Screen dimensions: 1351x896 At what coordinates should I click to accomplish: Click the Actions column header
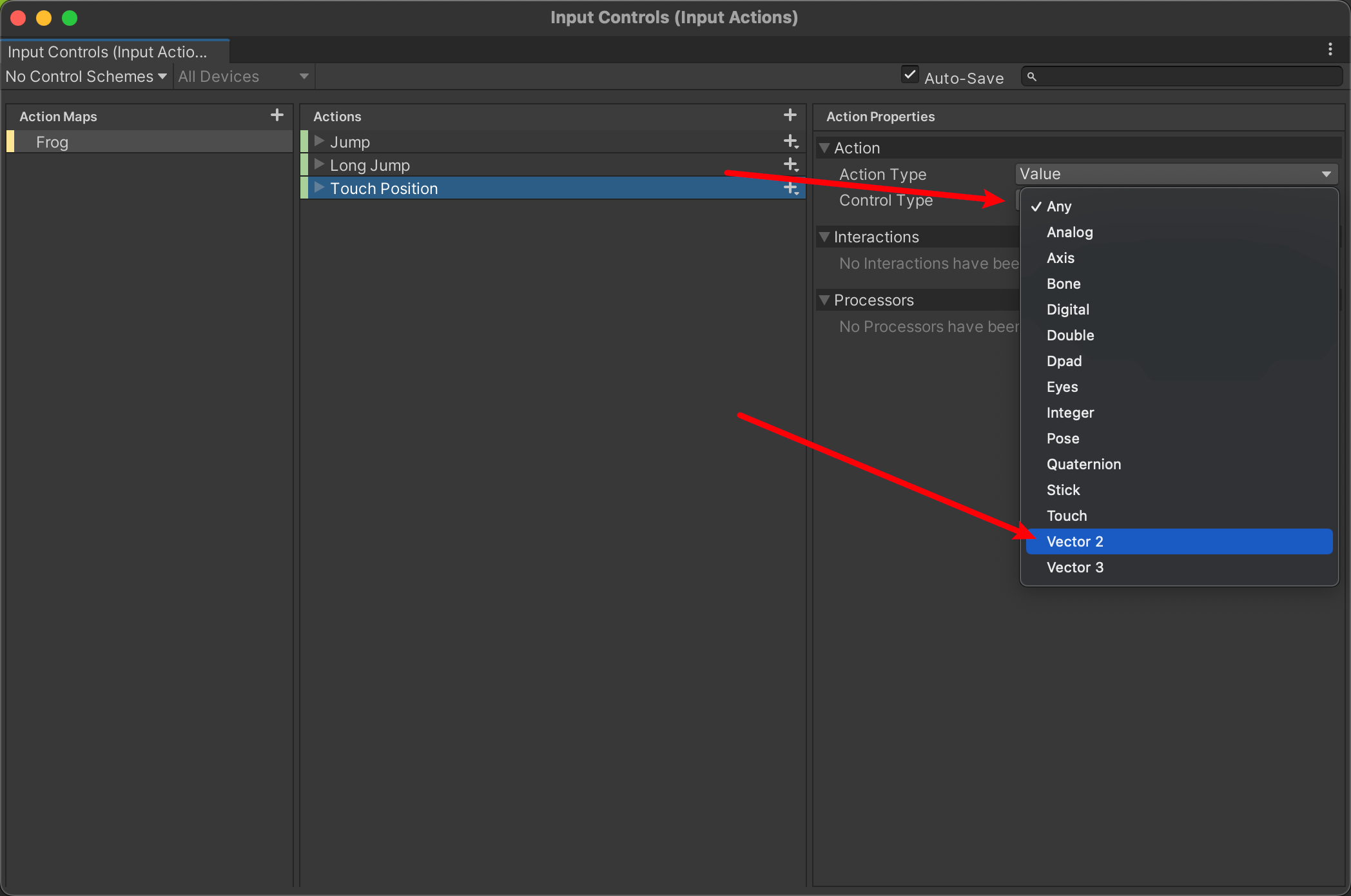click(337, 117)
